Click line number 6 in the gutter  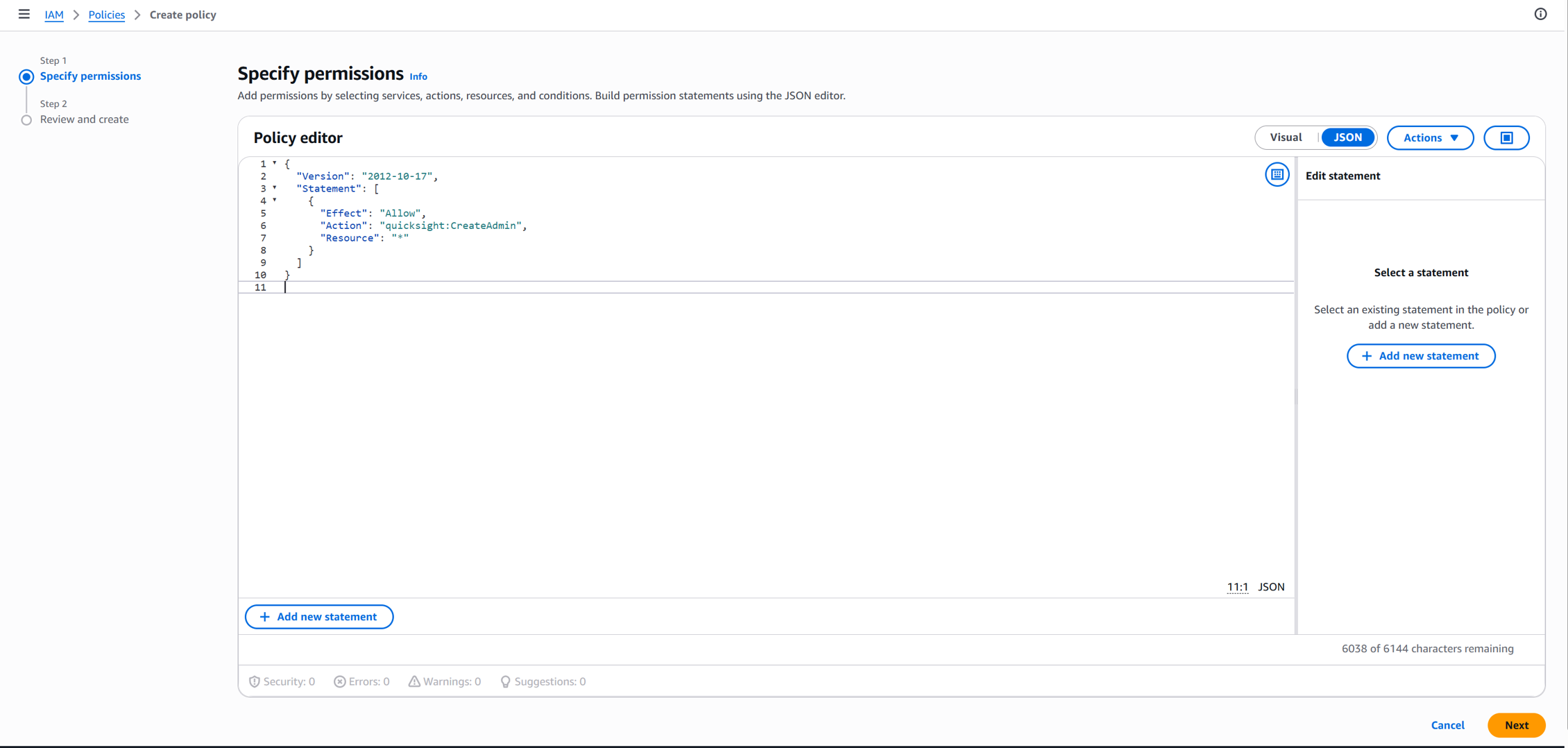263,226
